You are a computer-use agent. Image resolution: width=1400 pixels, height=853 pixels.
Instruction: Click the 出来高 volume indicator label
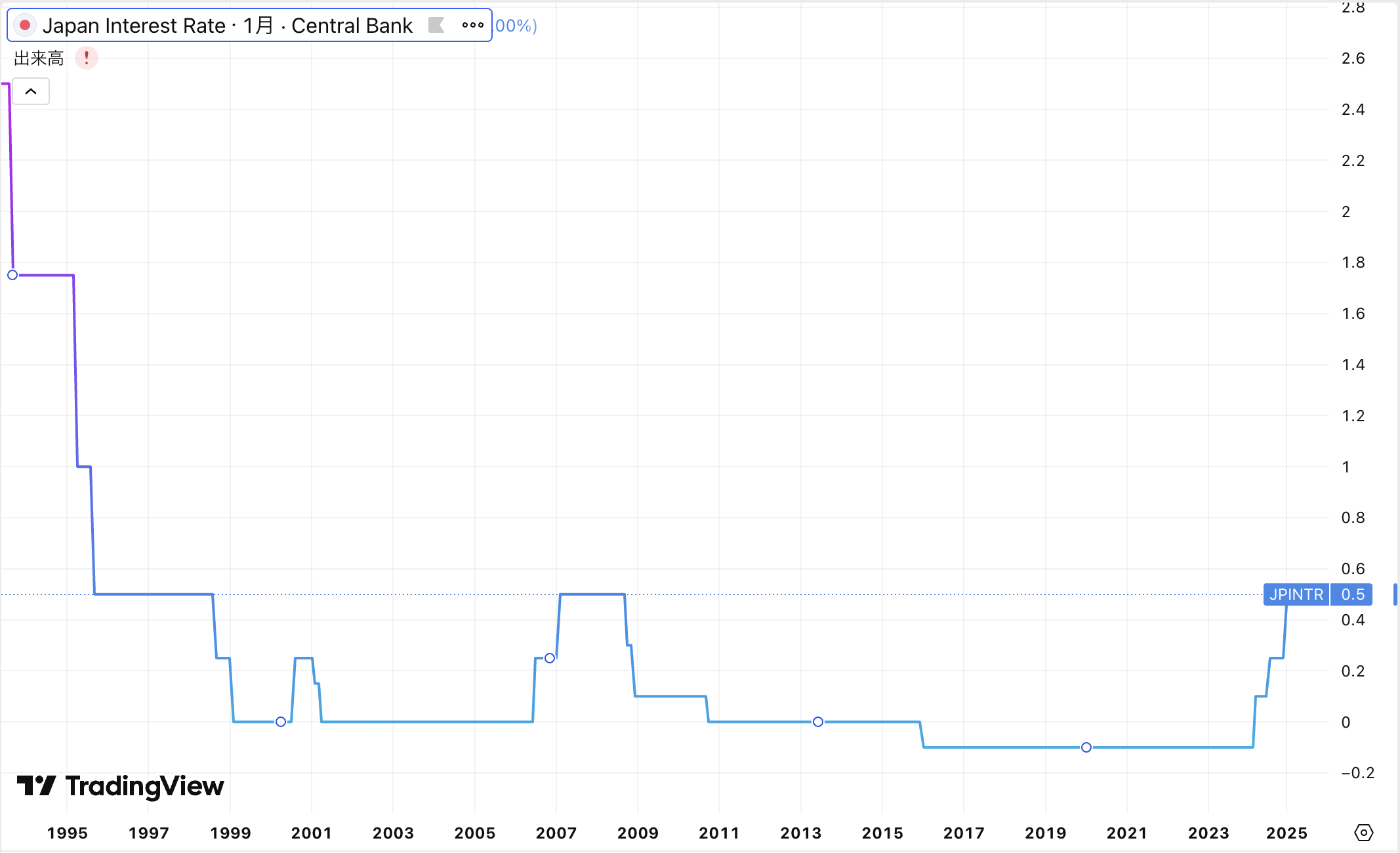click(39, 58)
